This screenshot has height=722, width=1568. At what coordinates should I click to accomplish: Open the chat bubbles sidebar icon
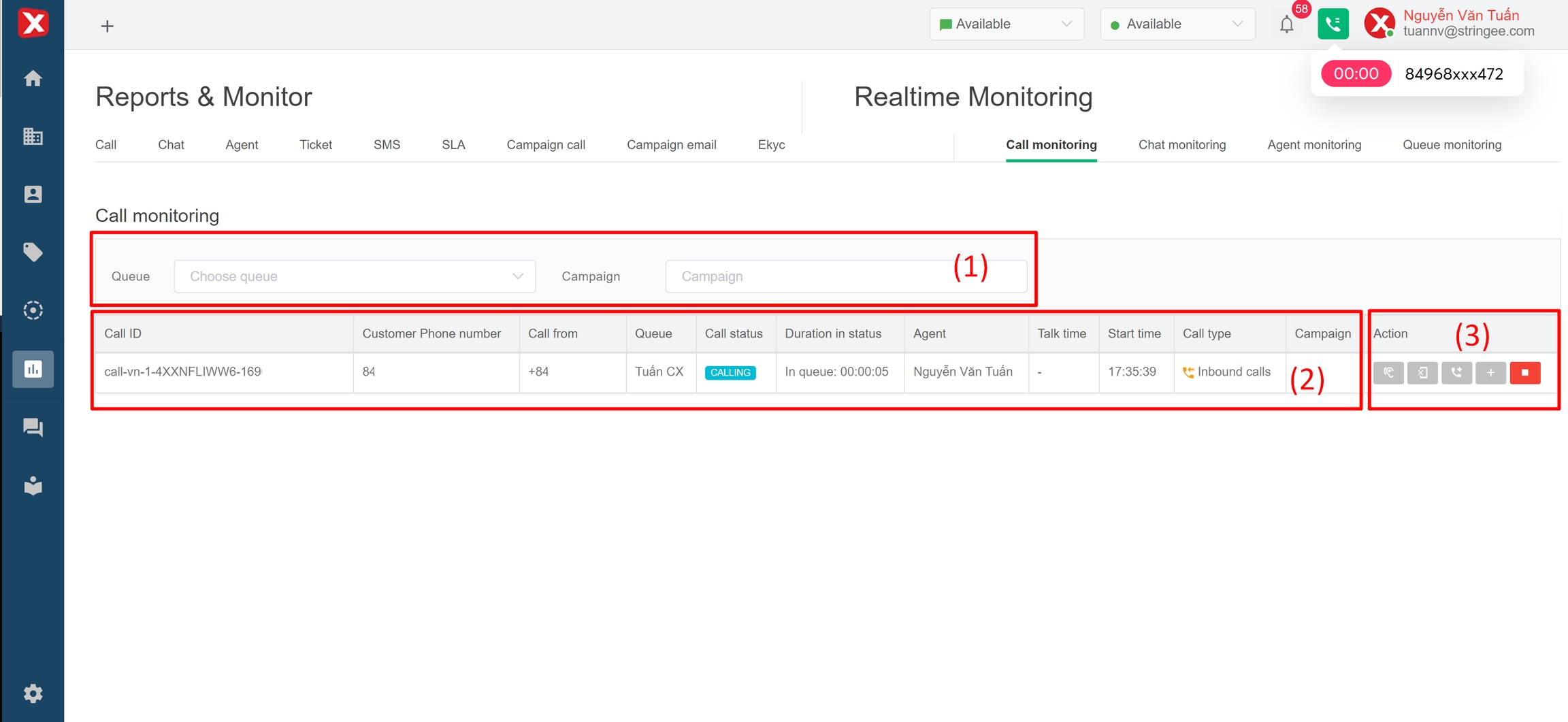33,427
